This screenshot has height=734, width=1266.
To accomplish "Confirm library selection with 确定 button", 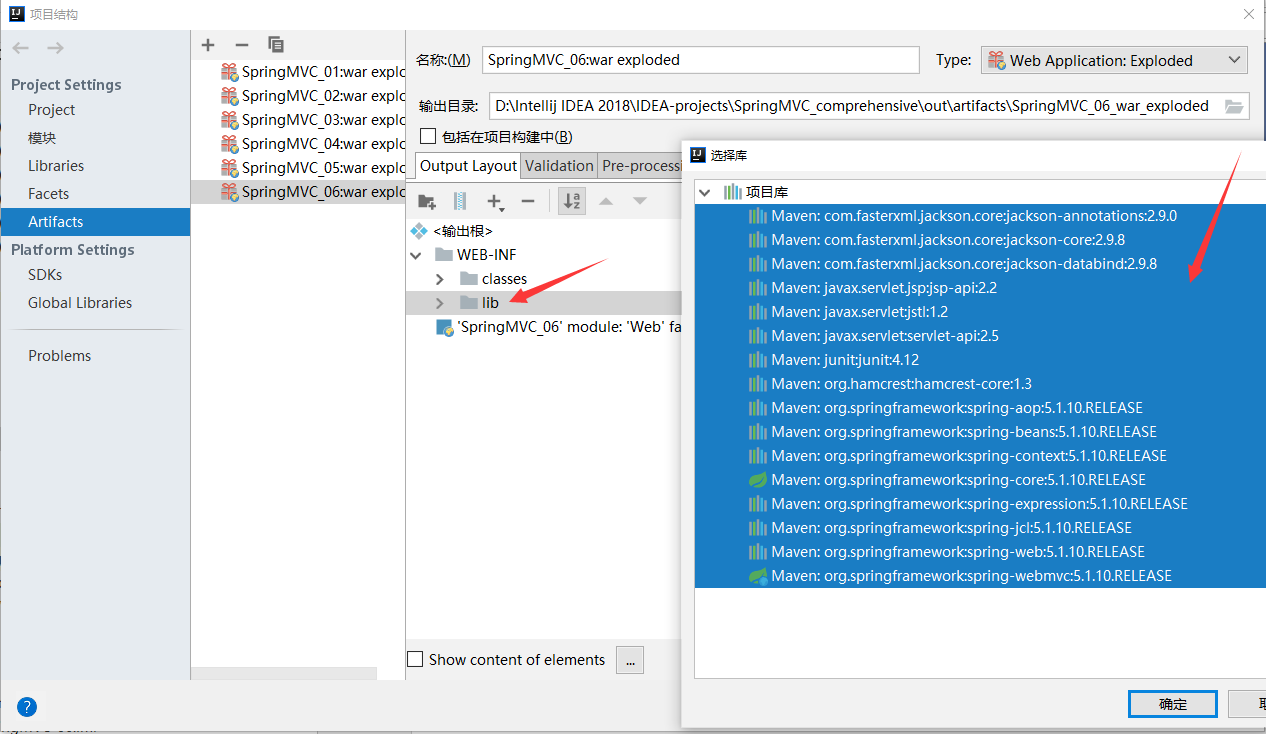I will (x=1173, y=704).
